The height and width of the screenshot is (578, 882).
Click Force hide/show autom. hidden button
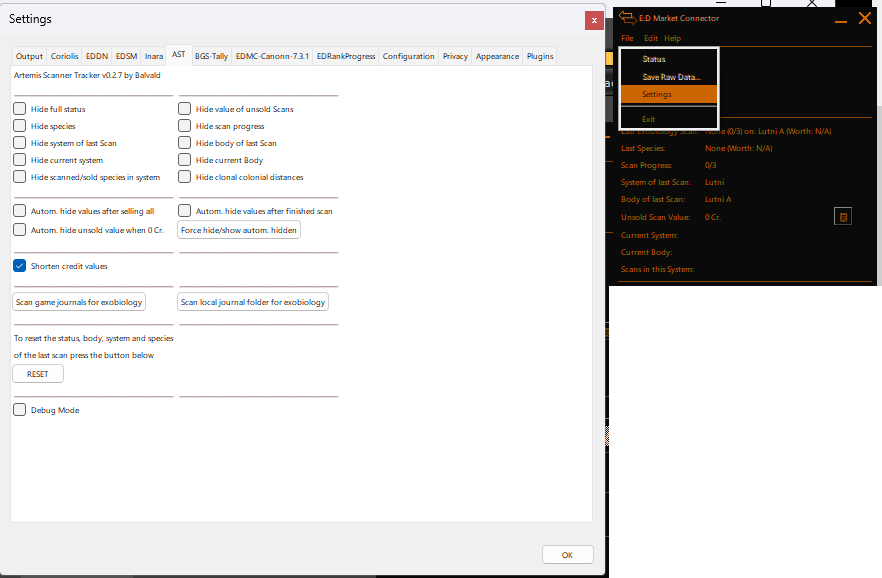click(x=238, y=230)
